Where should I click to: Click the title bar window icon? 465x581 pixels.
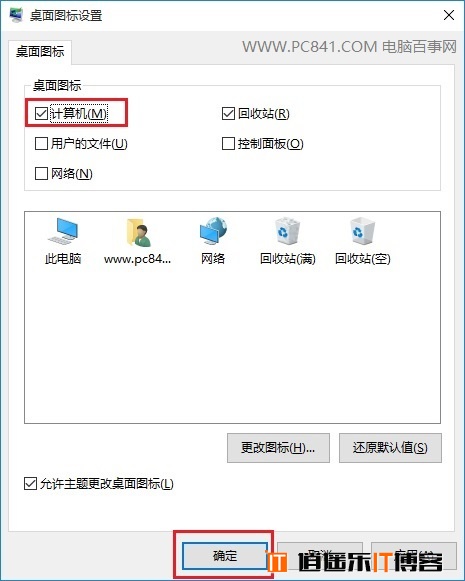click(x=16, y=15)
